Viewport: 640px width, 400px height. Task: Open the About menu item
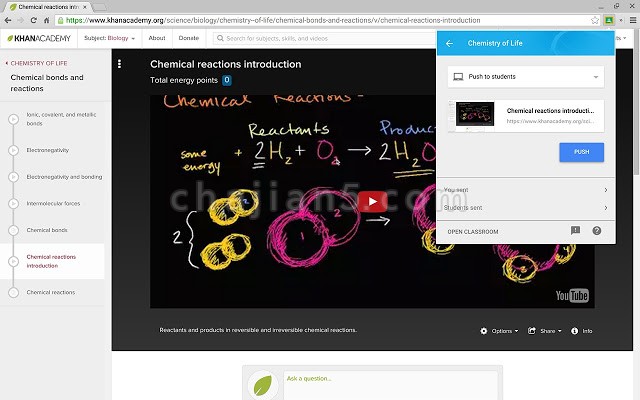point(157,38)
